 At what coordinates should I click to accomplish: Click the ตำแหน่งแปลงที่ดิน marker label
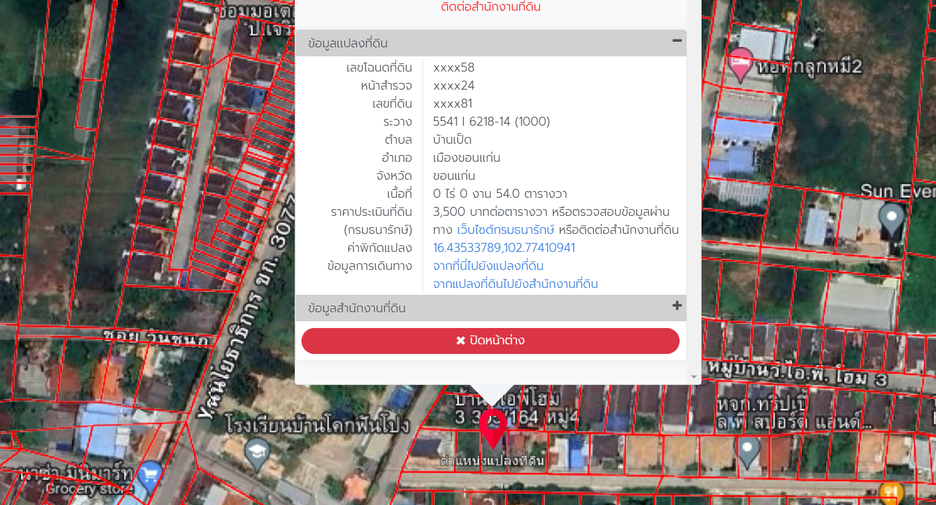click(492, 461)
